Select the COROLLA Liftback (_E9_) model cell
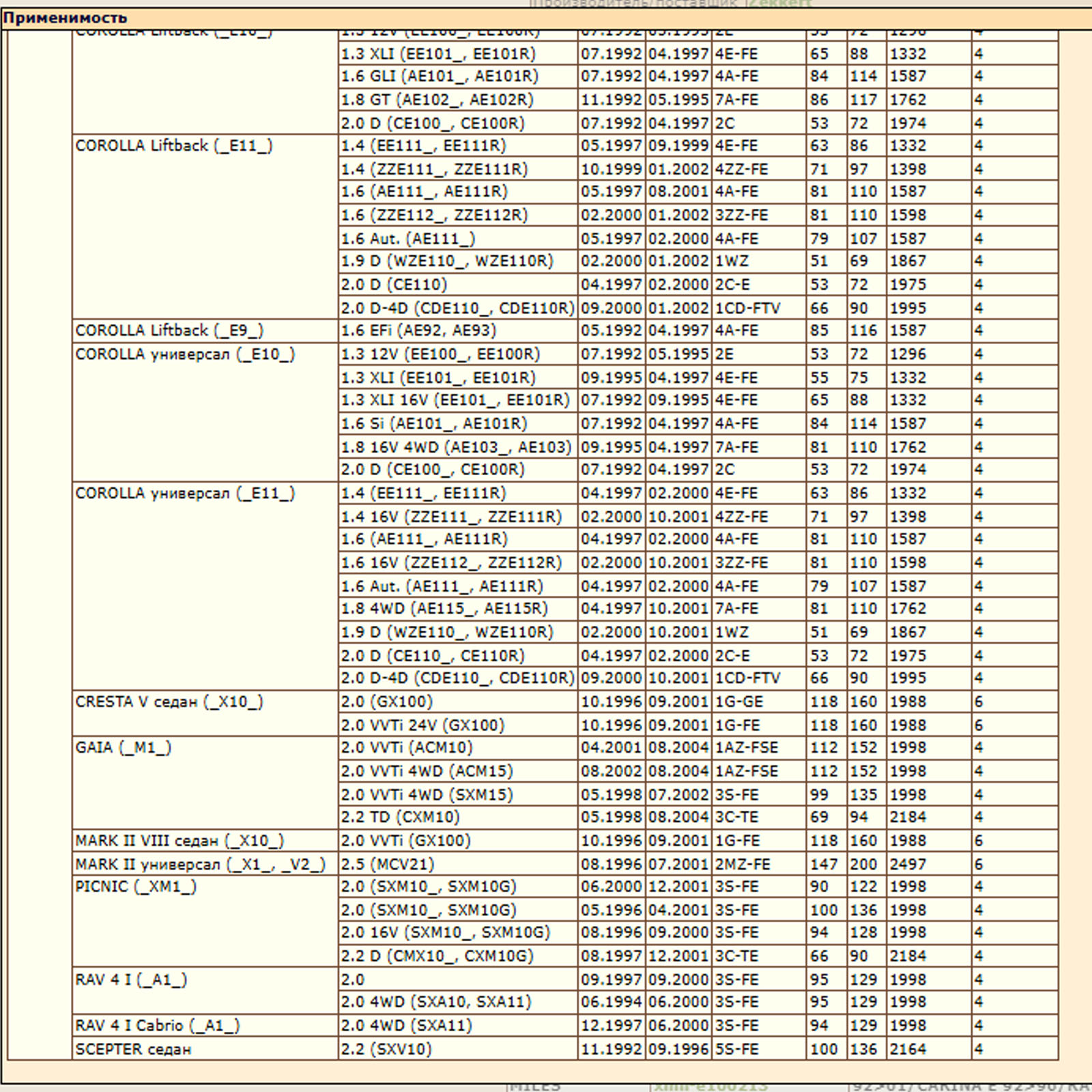Image resolution: width=1092 pixels, height=1092 pixels. 169,331
